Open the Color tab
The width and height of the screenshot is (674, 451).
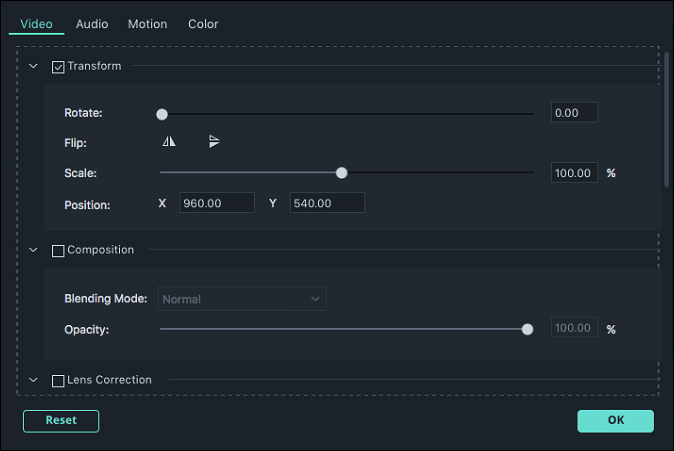[203, 24]
